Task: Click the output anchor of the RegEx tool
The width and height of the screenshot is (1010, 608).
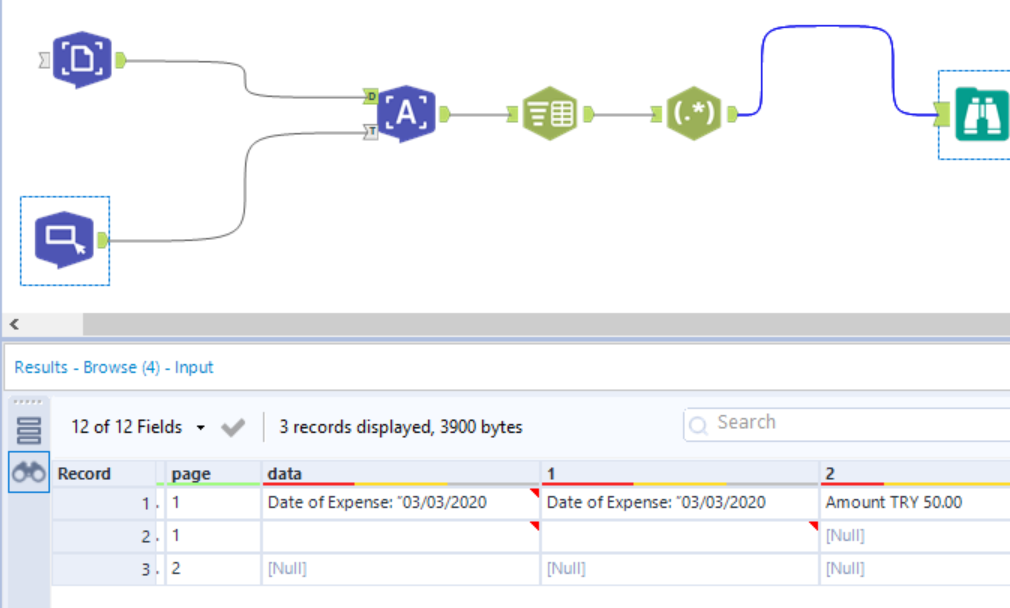Action: point(733,113)
